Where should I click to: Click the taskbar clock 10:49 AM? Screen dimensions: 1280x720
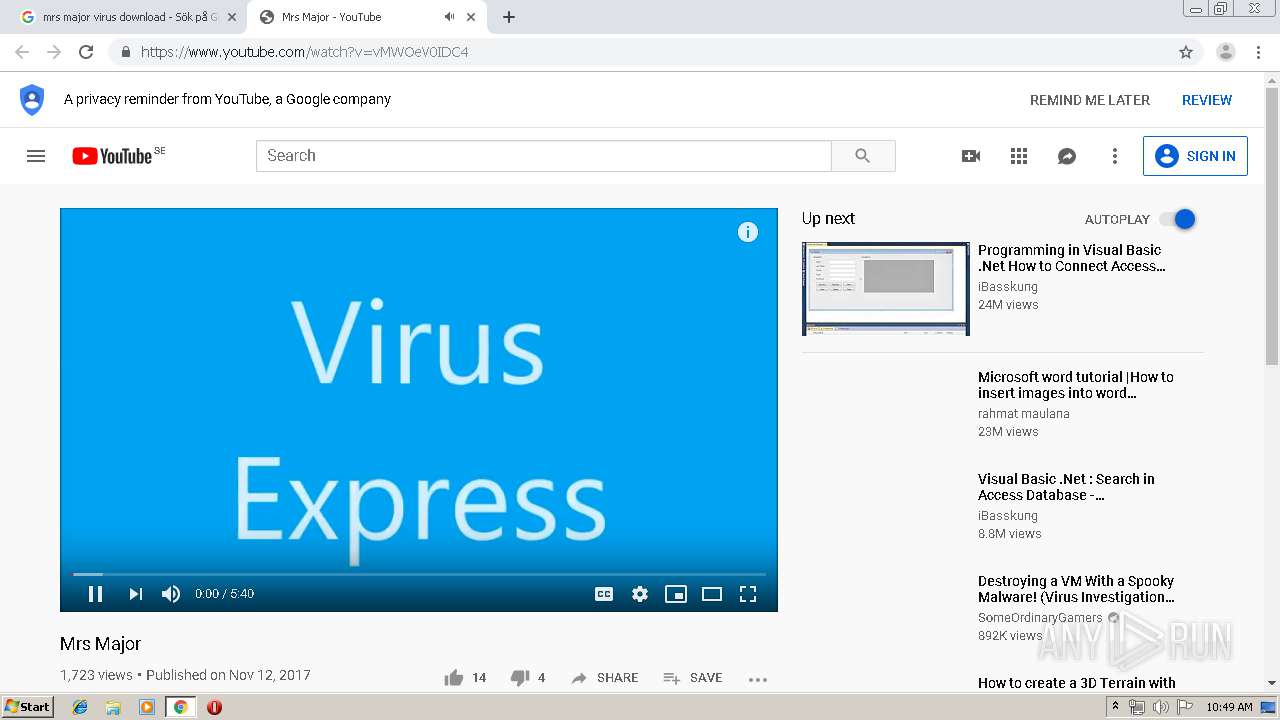(x=1229, y=707)
